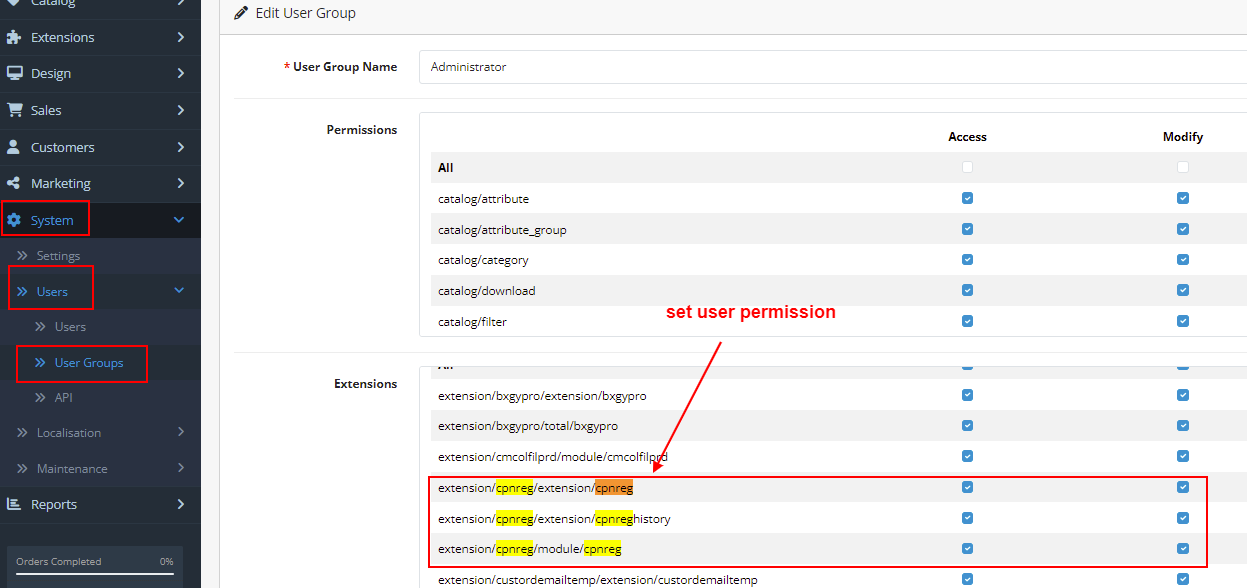Click the double-arrow icon beside API
The width and height of the screenshot is (1247, 588).
(x=41, y=397)
